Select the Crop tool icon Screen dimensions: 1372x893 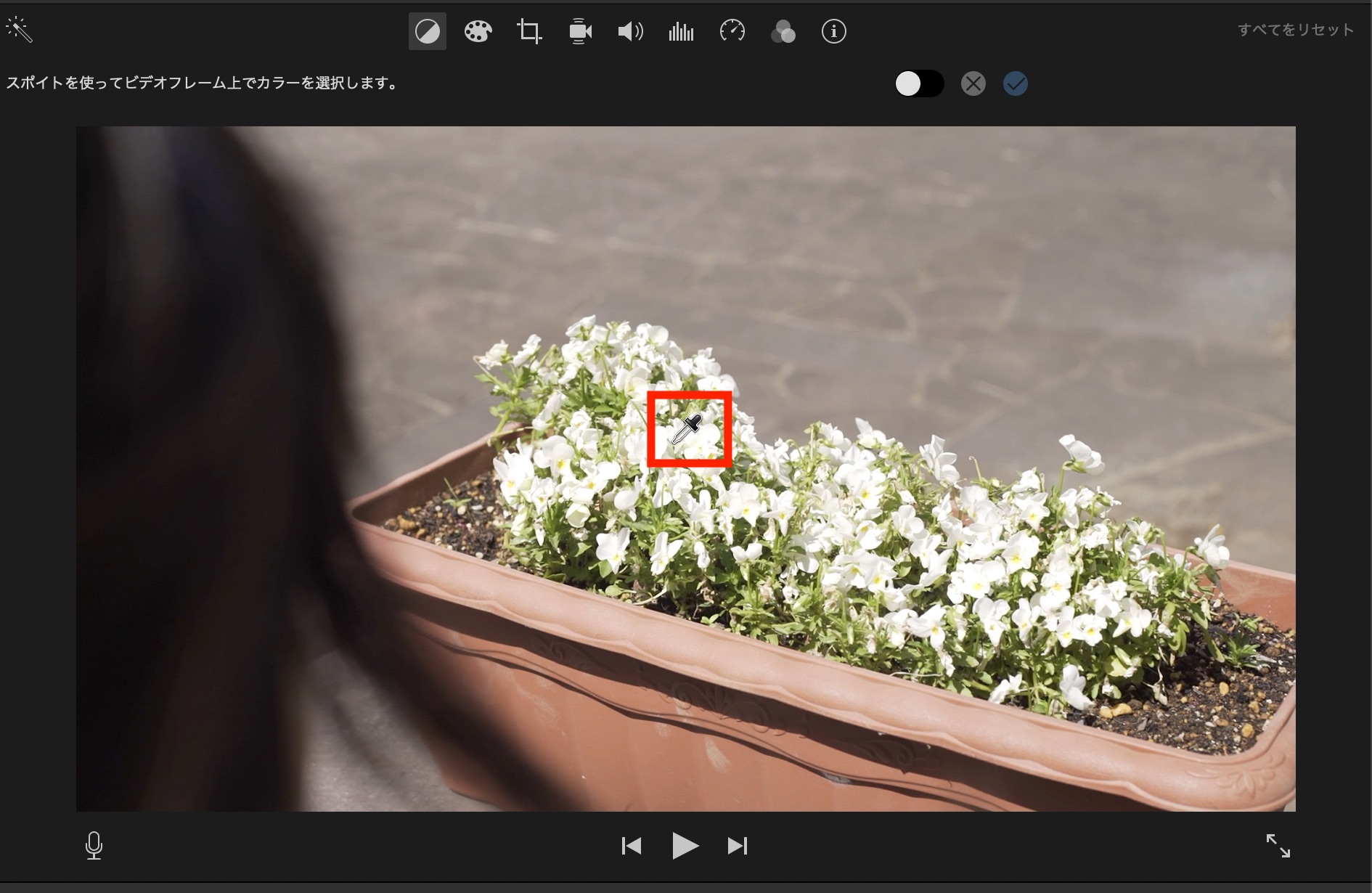coord(529,31)
